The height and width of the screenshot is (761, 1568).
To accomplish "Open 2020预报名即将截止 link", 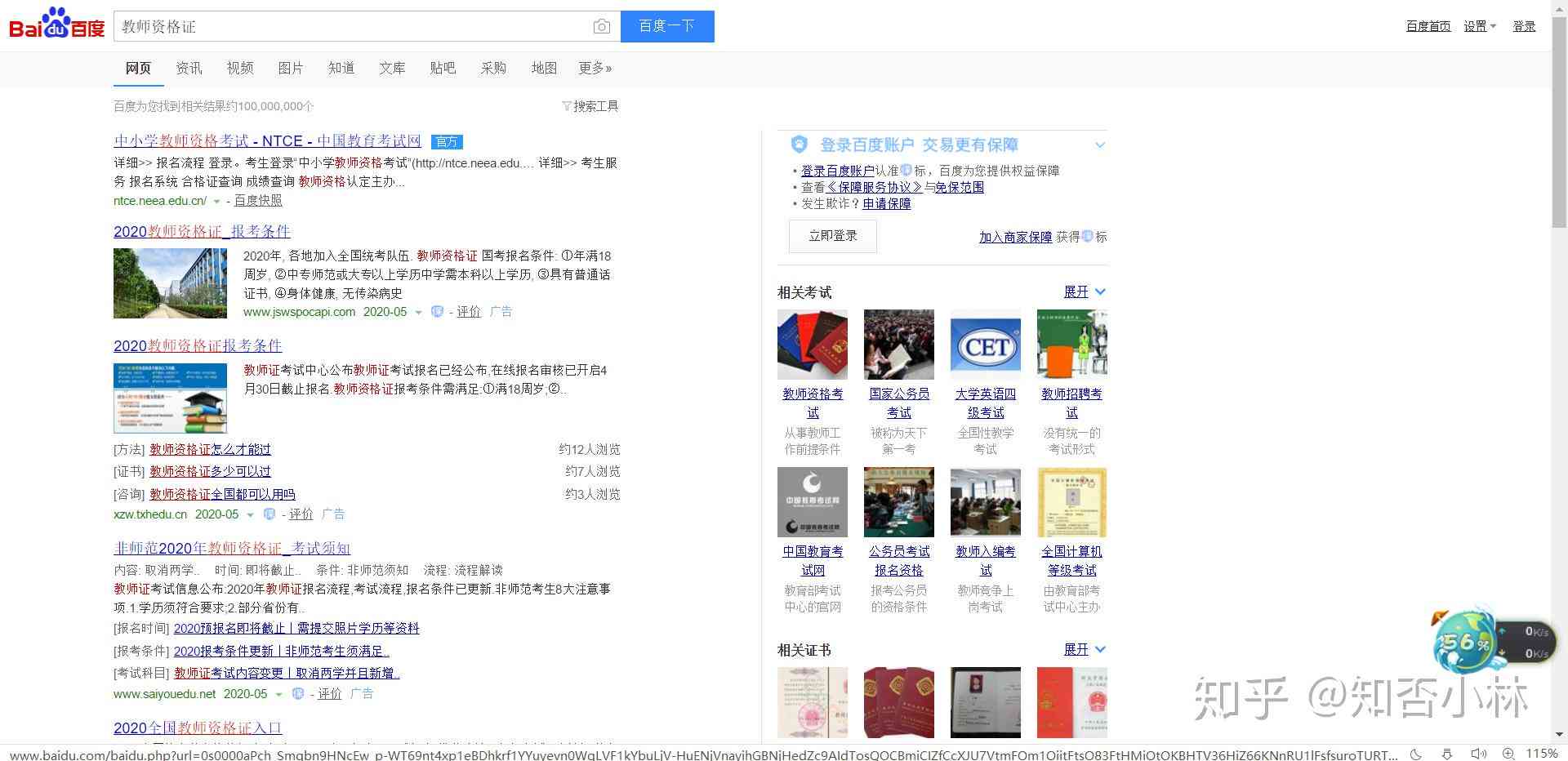I will tap(296, 628).
